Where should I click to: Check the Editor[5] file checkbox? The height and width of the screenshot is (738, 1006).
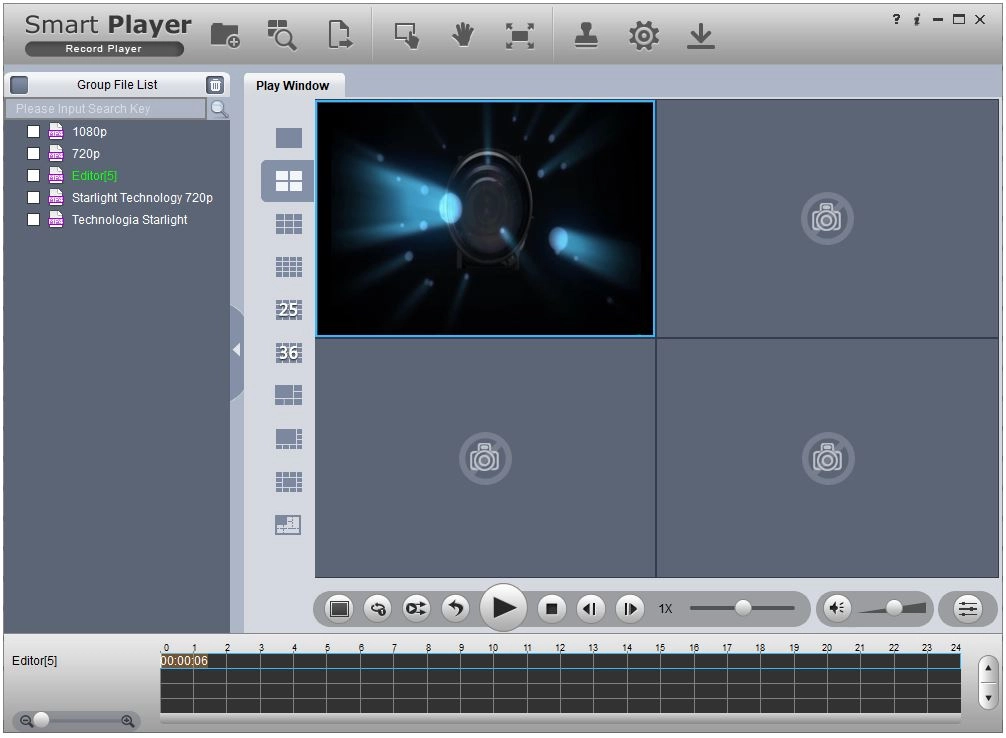[x=33, y=176]
